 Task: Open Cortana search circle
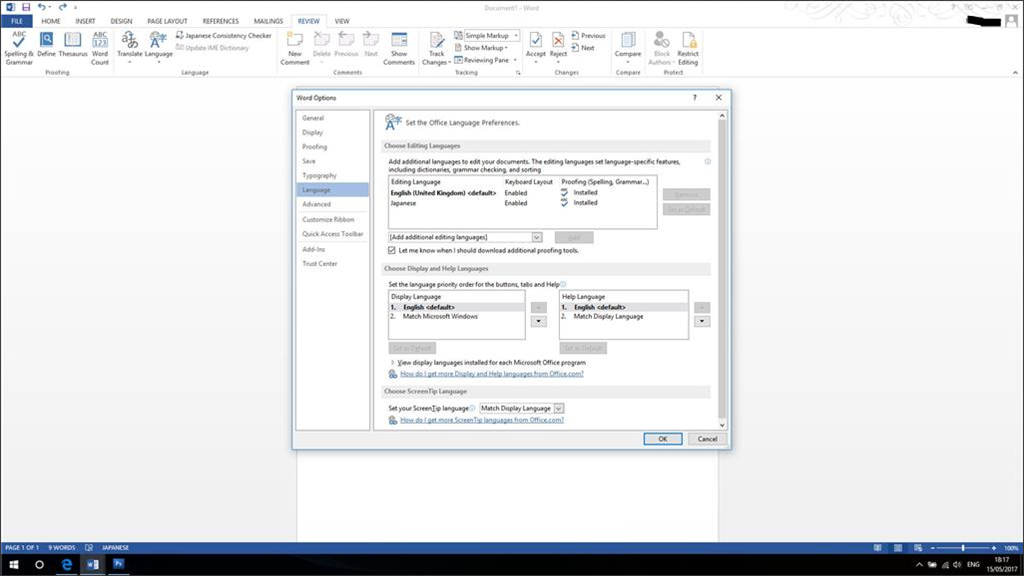[39, 564]
